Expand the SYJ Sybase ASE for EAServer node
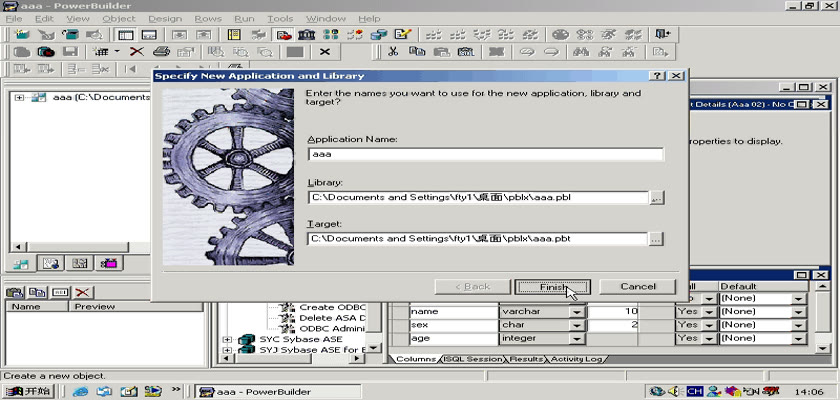Image resolution: width=840 pixels, height=400 pixels. pyautogui.click(x=227, y=350)
